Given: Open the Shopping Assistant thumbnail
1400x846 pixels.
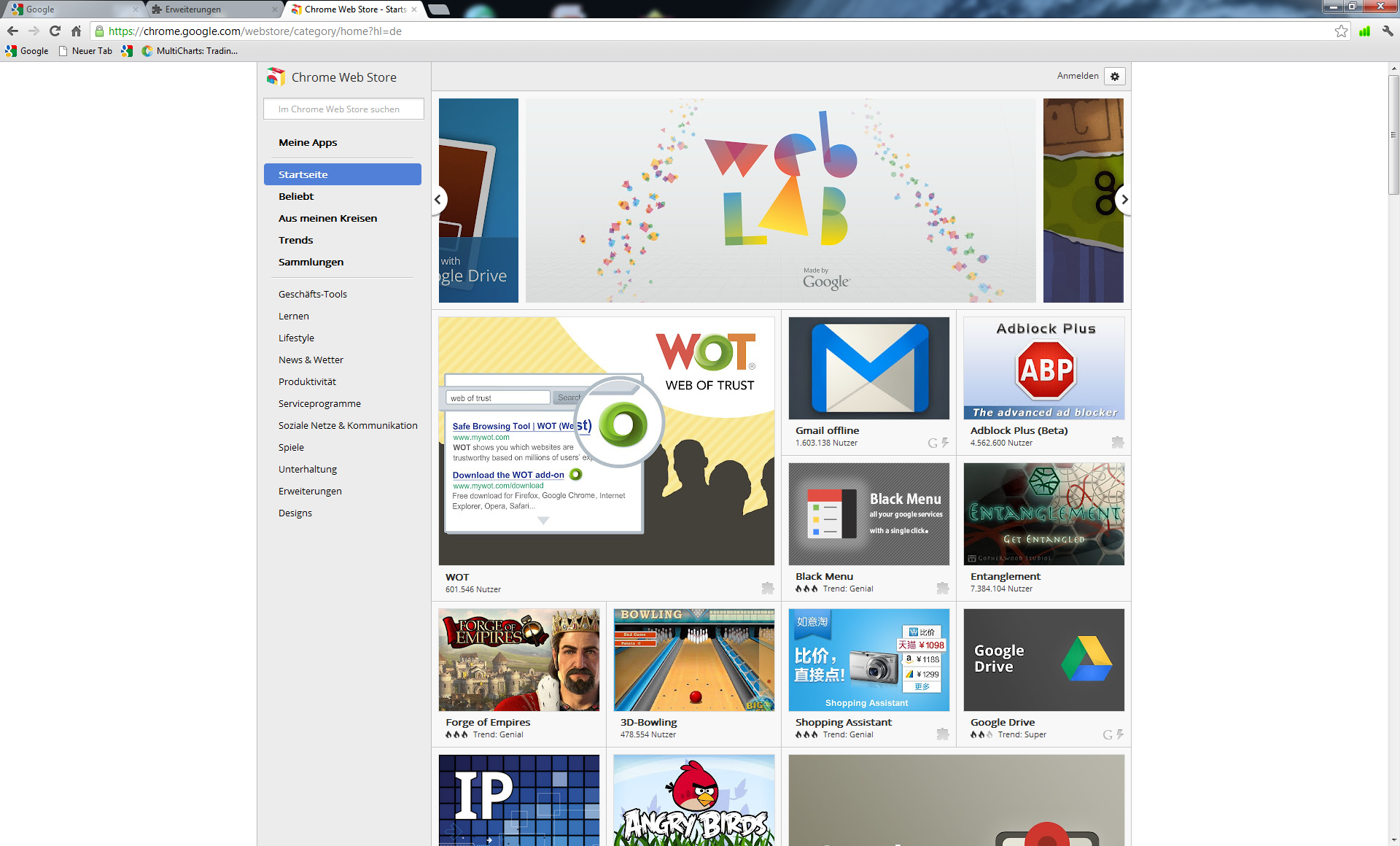Looking at the screenshot, I should 869,660.
